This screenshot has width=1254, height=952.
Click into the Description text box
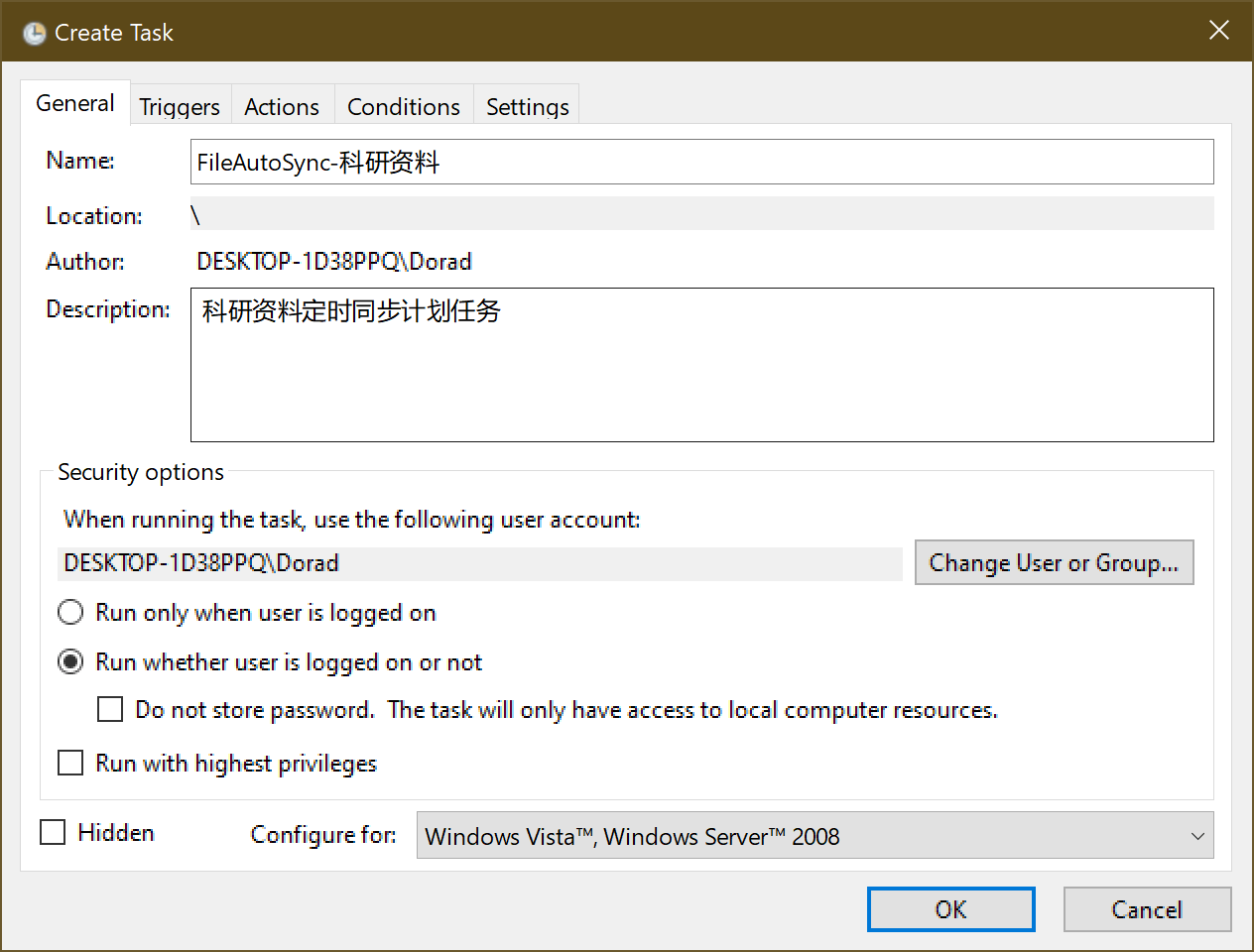click(x=702, y=365)
